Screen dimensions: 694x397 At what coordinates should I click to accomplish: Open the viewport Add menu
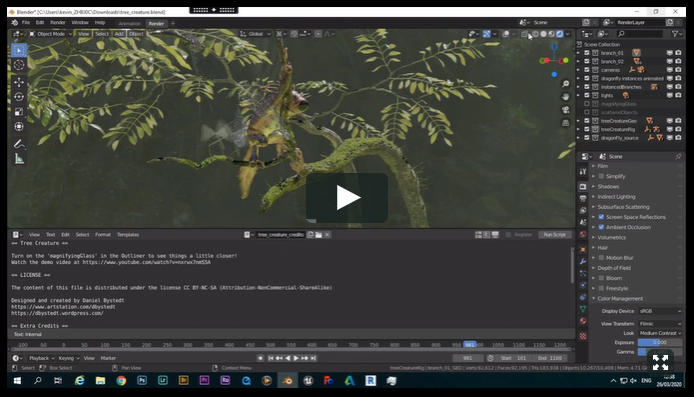119,34
